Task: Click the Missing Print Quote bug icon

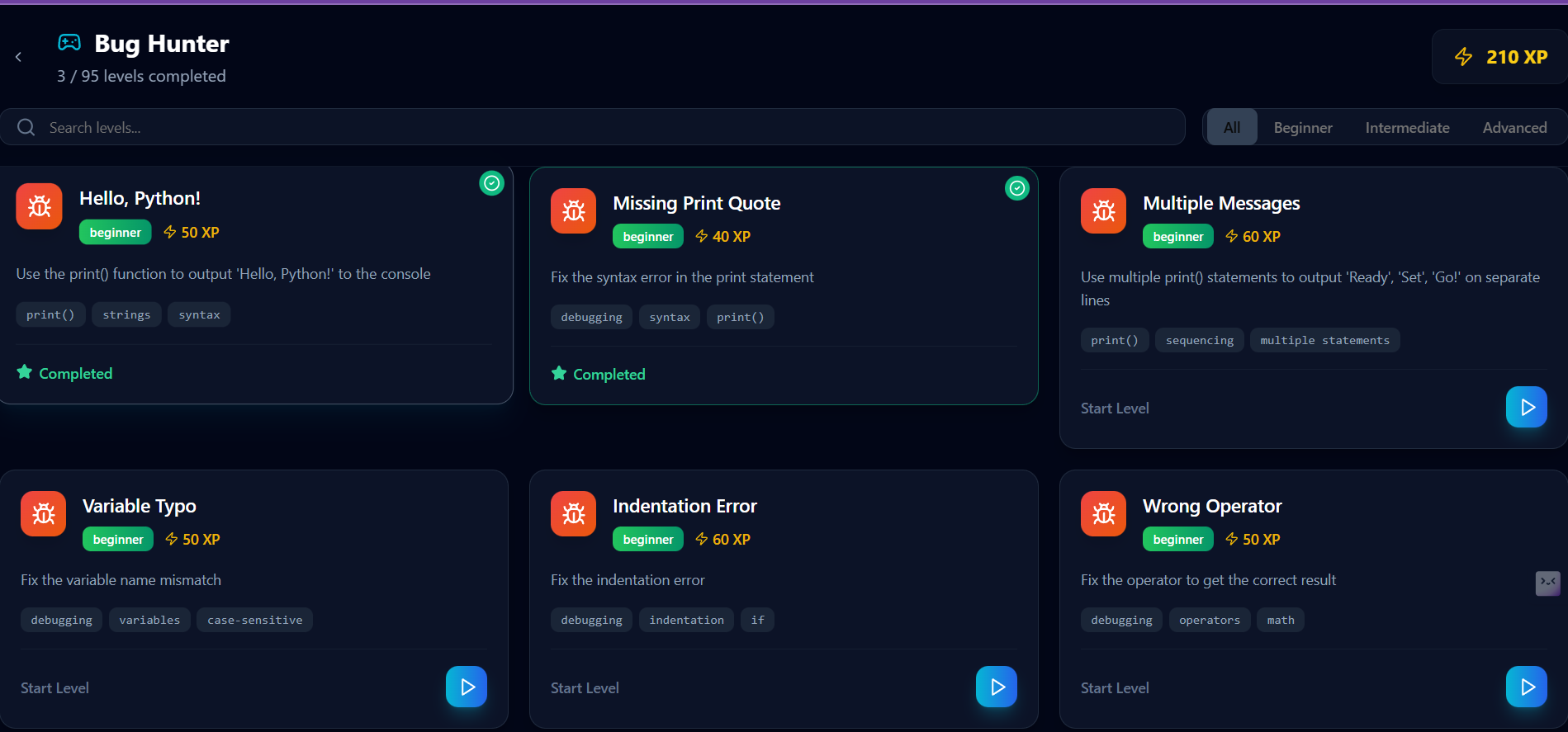Action: [573, 211]
